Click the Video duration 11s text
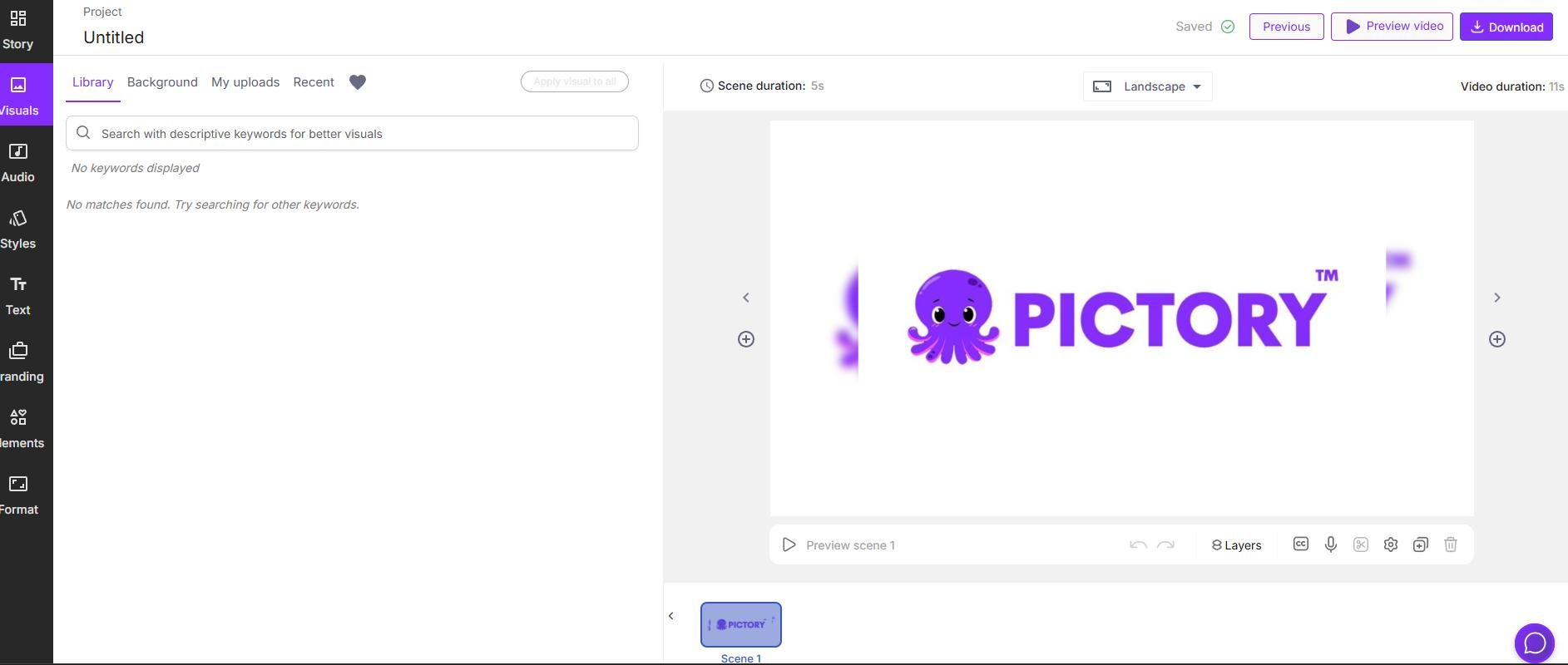This screenshot has width=1568, height=665. [1512, 86]
